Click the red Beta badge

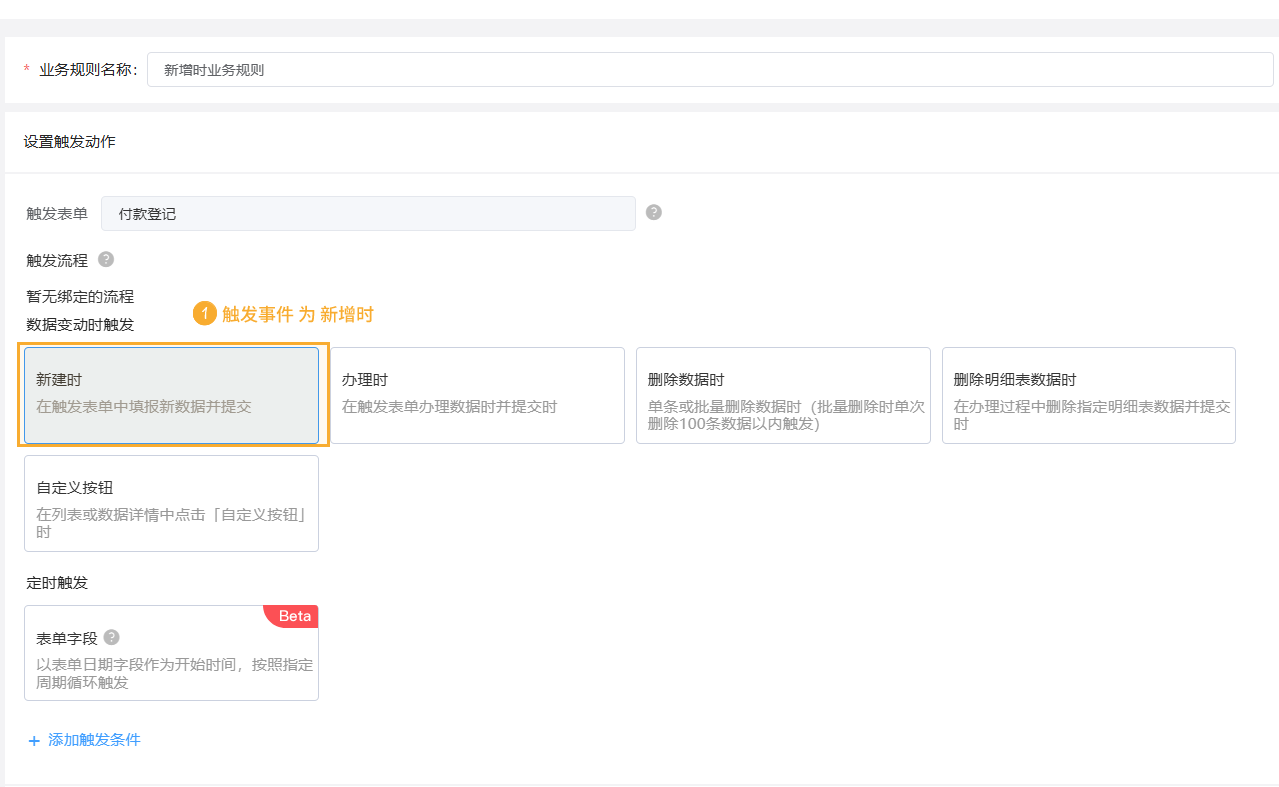(294, 616)
